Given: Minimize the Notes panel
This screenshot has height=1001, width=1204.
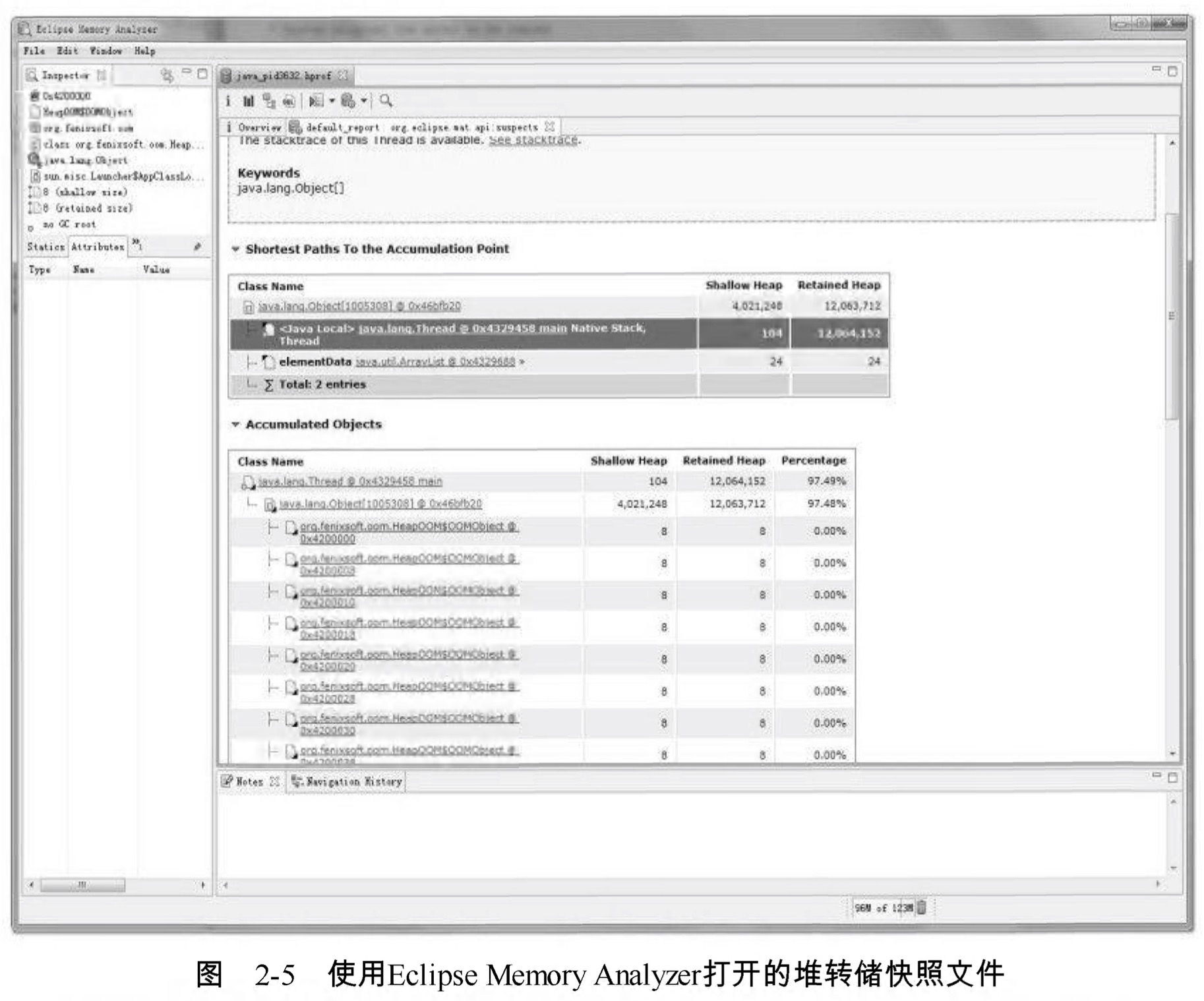Looking at the screenshot, I should click(x=1157, y=775).
